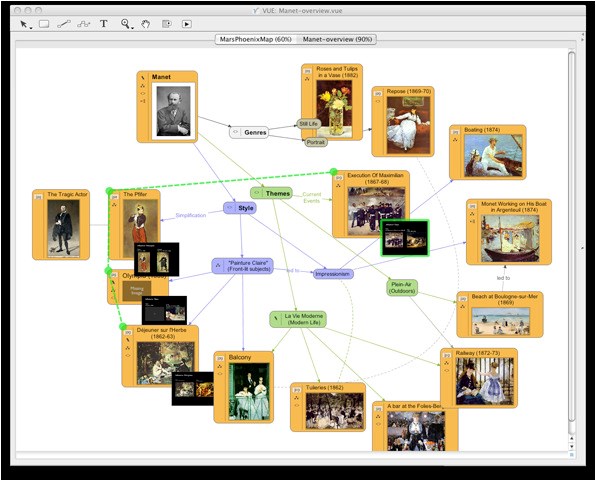Click the Still Life genre node
Viewport: 596px width, 481px height.
tap(308, 124)
